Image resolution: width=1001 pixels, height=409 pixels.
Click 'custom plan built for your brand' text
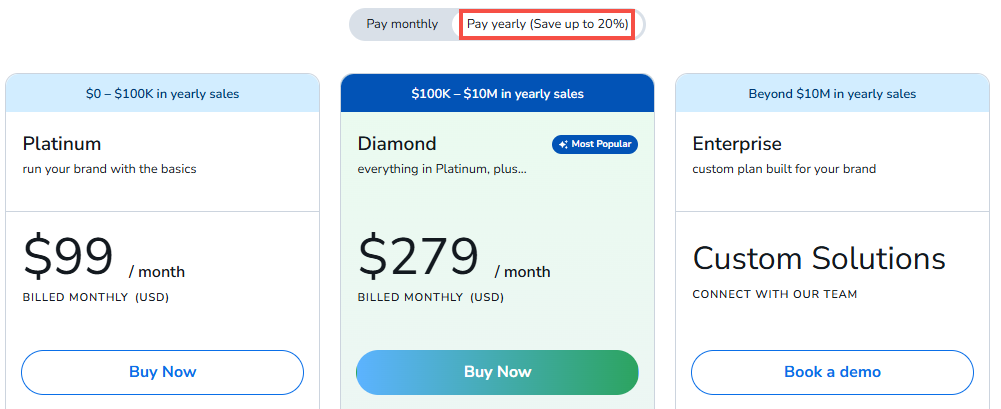tap(784, 169)
